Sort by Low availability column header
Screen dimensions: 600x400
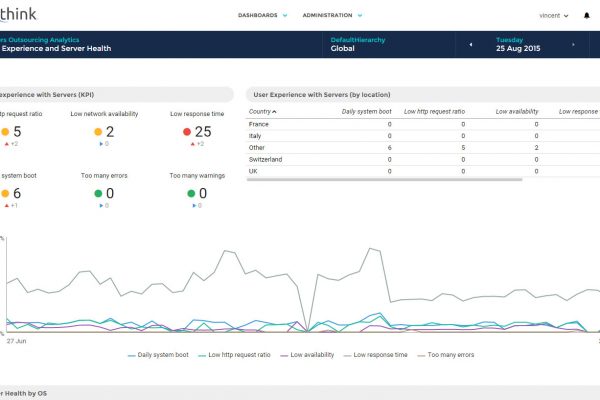pos(517,111)
